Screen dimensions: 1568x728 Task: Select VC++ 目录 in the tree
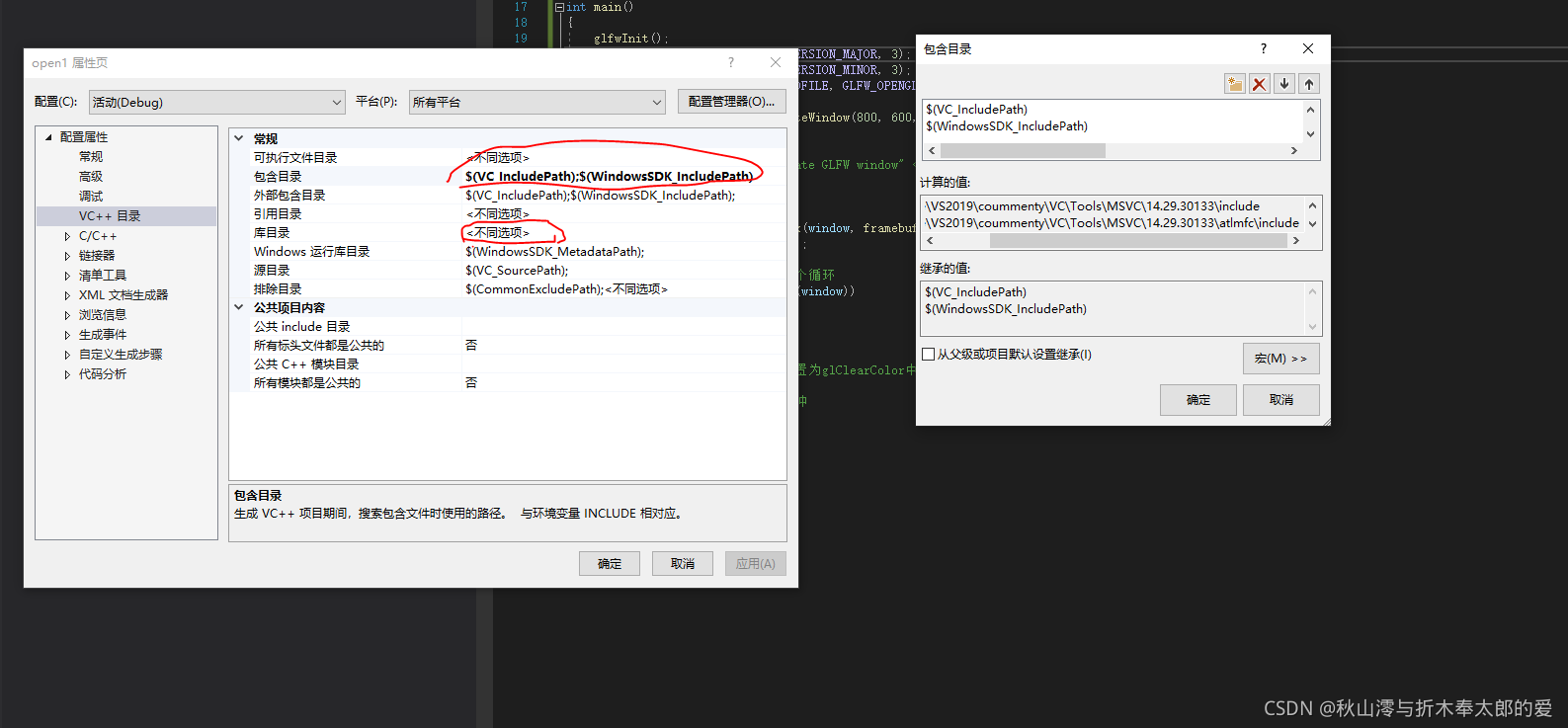[x=110, y=216]
